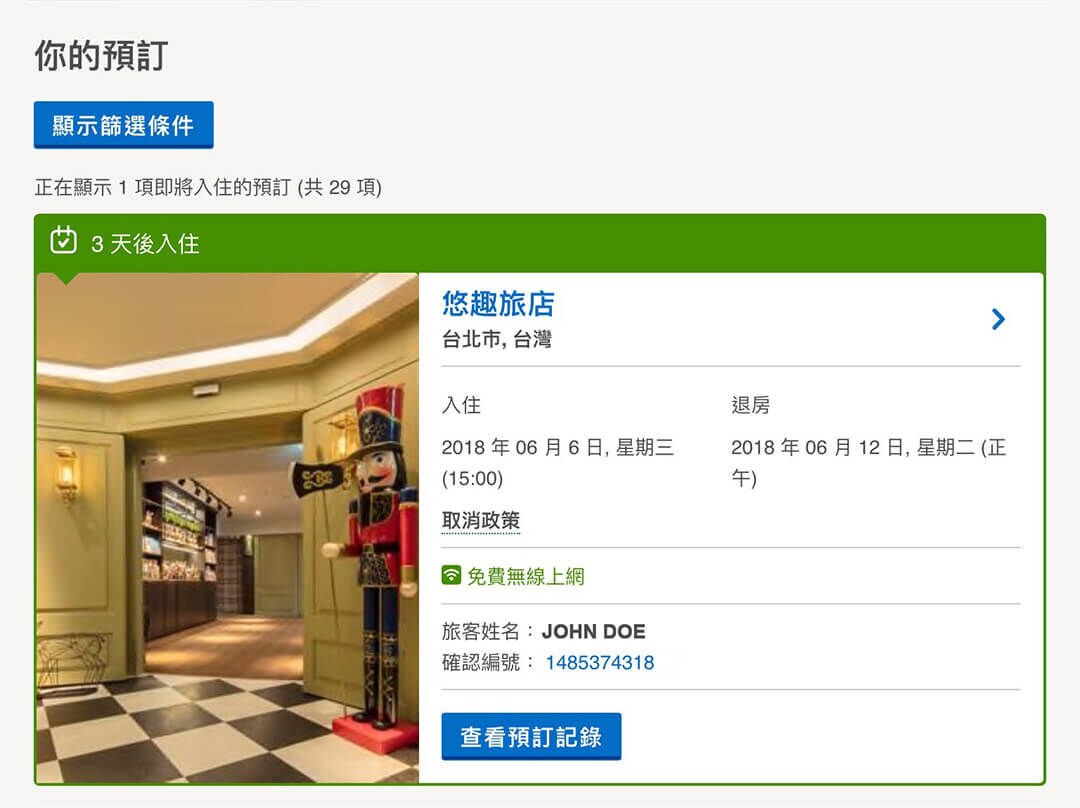This screenshot has height=808, width=1080.
Task: Click the calendar check icon in green banner
Action: [63, 240]
